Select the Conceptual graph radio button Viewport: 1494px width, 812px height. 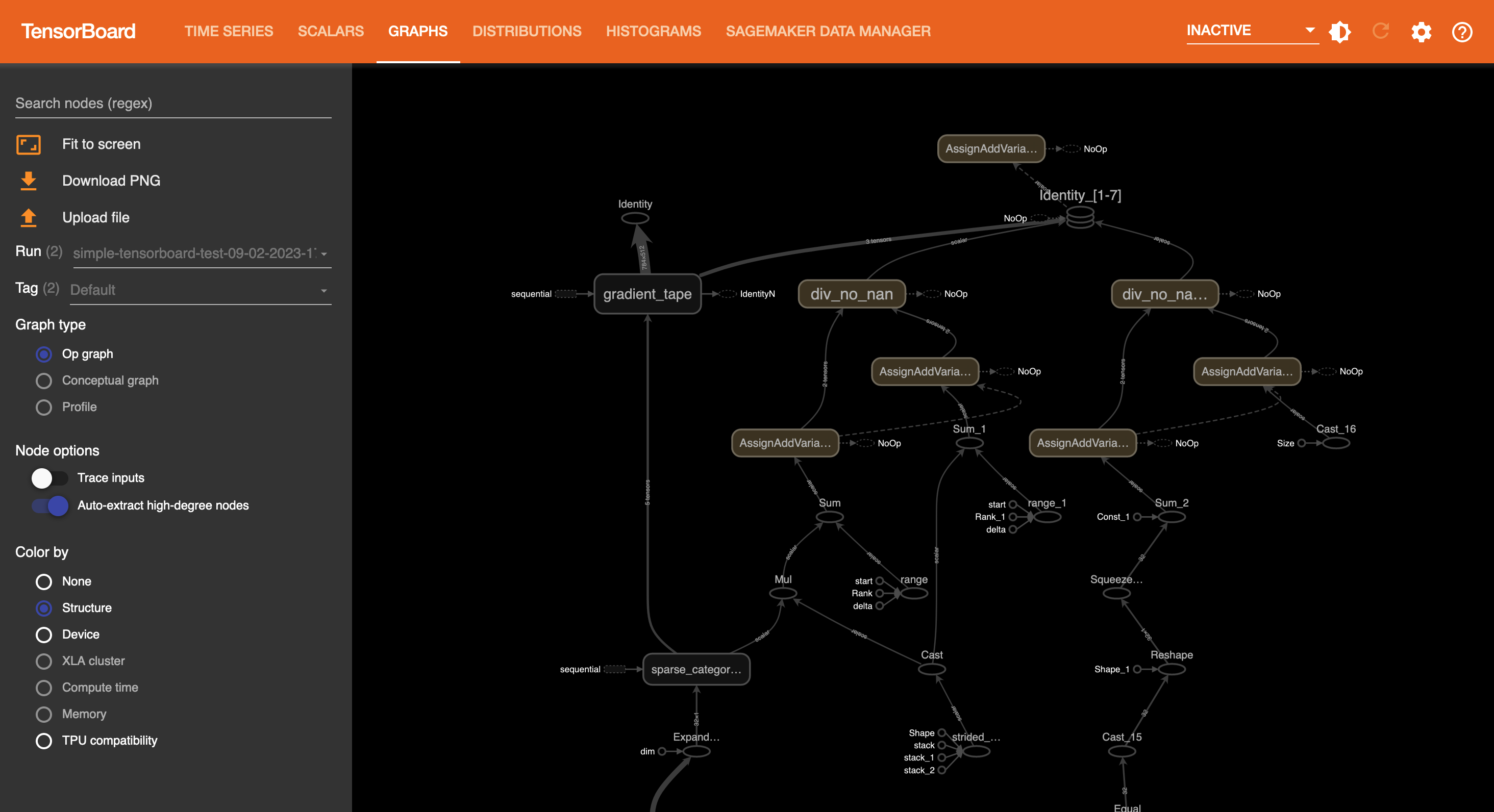[x=44, y=380]
